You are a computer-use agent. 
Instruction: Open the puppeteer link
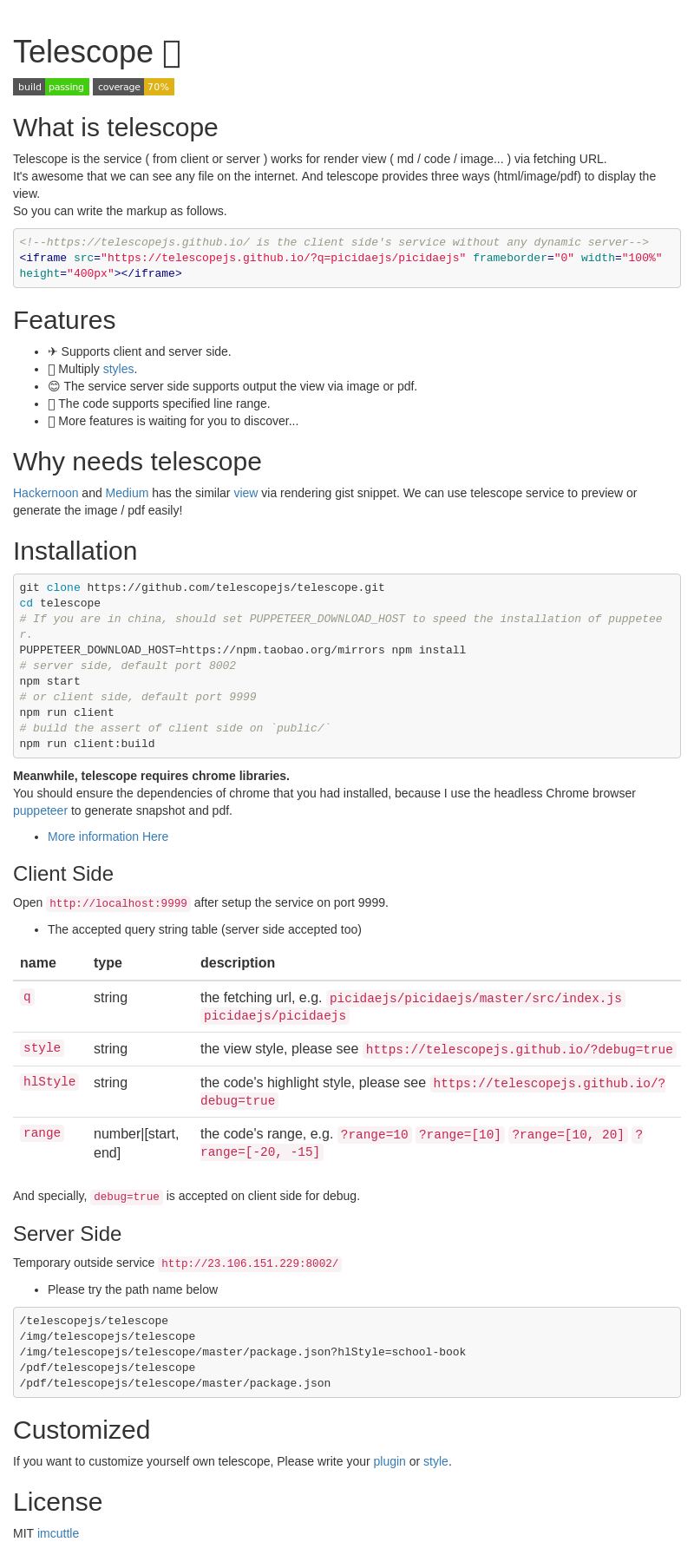tap(40, 810)
